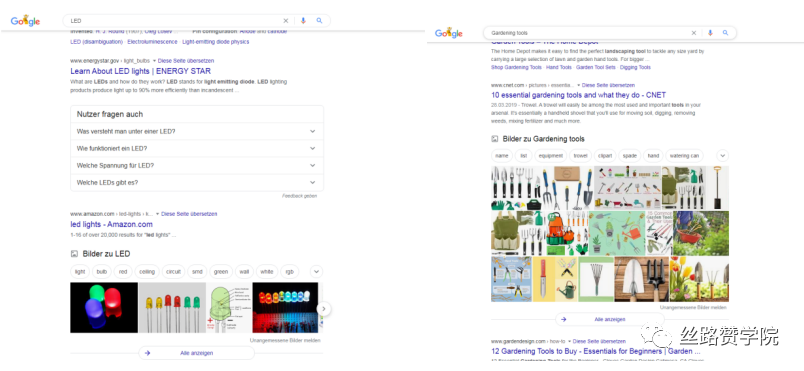Report images under LED results via 'Unangemessene Bilder melden'

(x=285, y=340)
